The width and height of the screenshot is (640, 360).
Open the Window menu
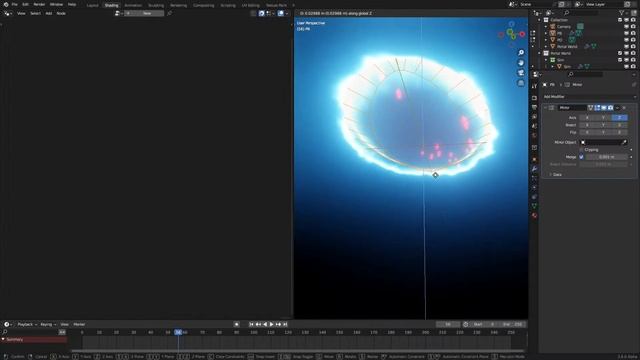[x=56, y=4]
